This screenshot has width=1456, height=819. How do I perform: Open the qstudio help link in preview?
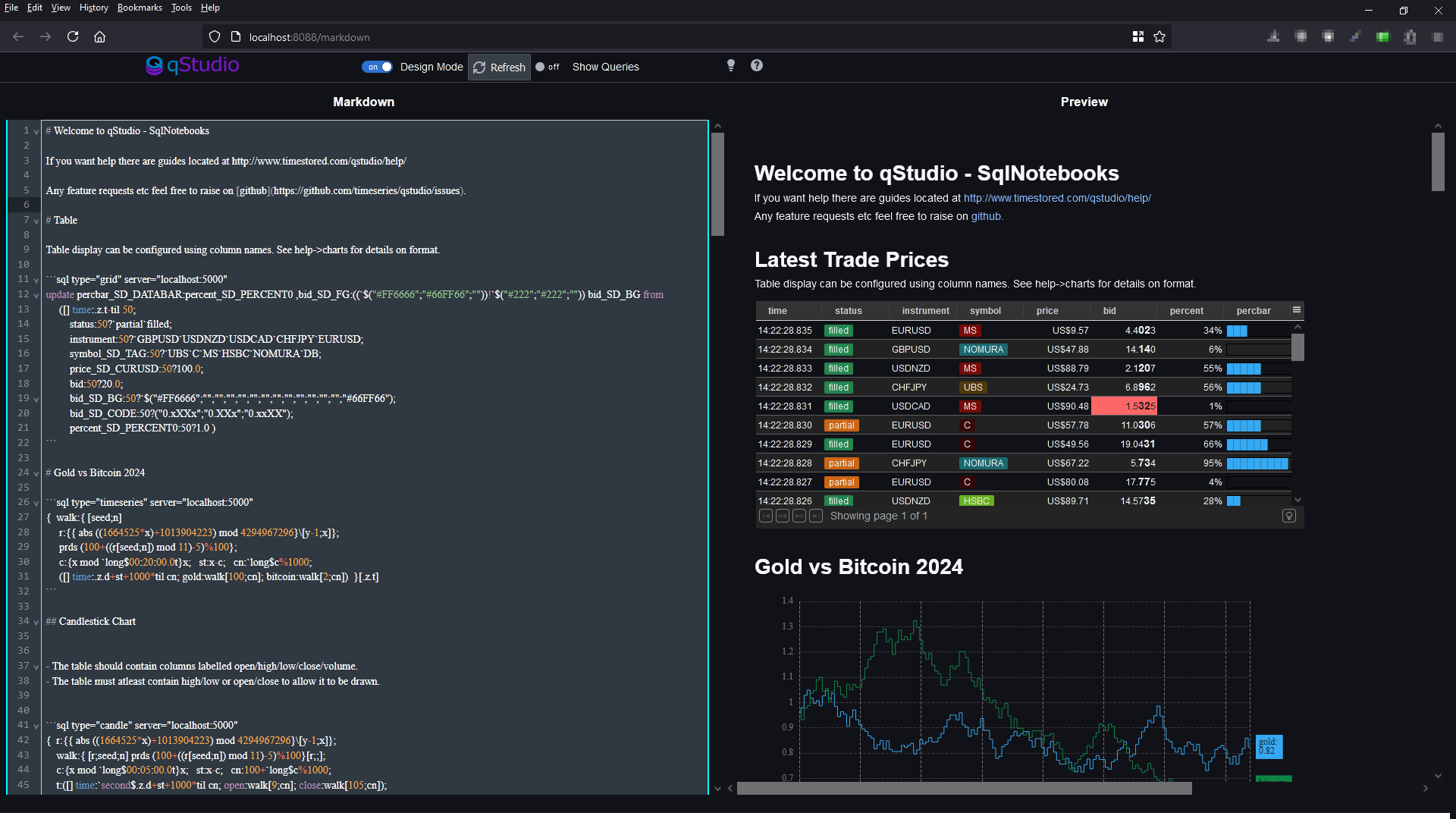click(x=1056, y=198)
